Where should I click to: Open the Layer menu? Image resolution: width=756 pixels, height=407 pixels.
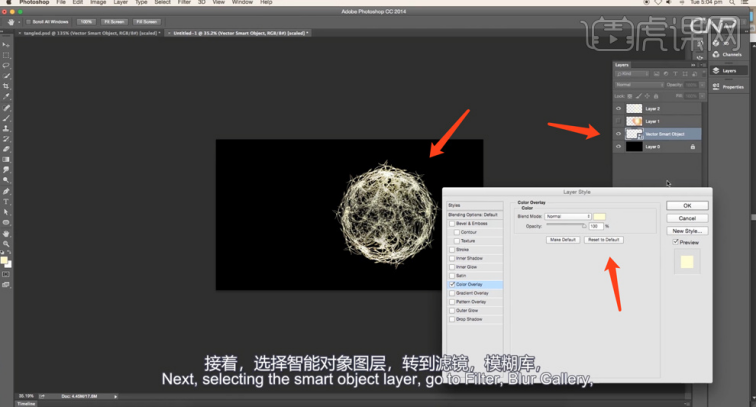(121, 2)
